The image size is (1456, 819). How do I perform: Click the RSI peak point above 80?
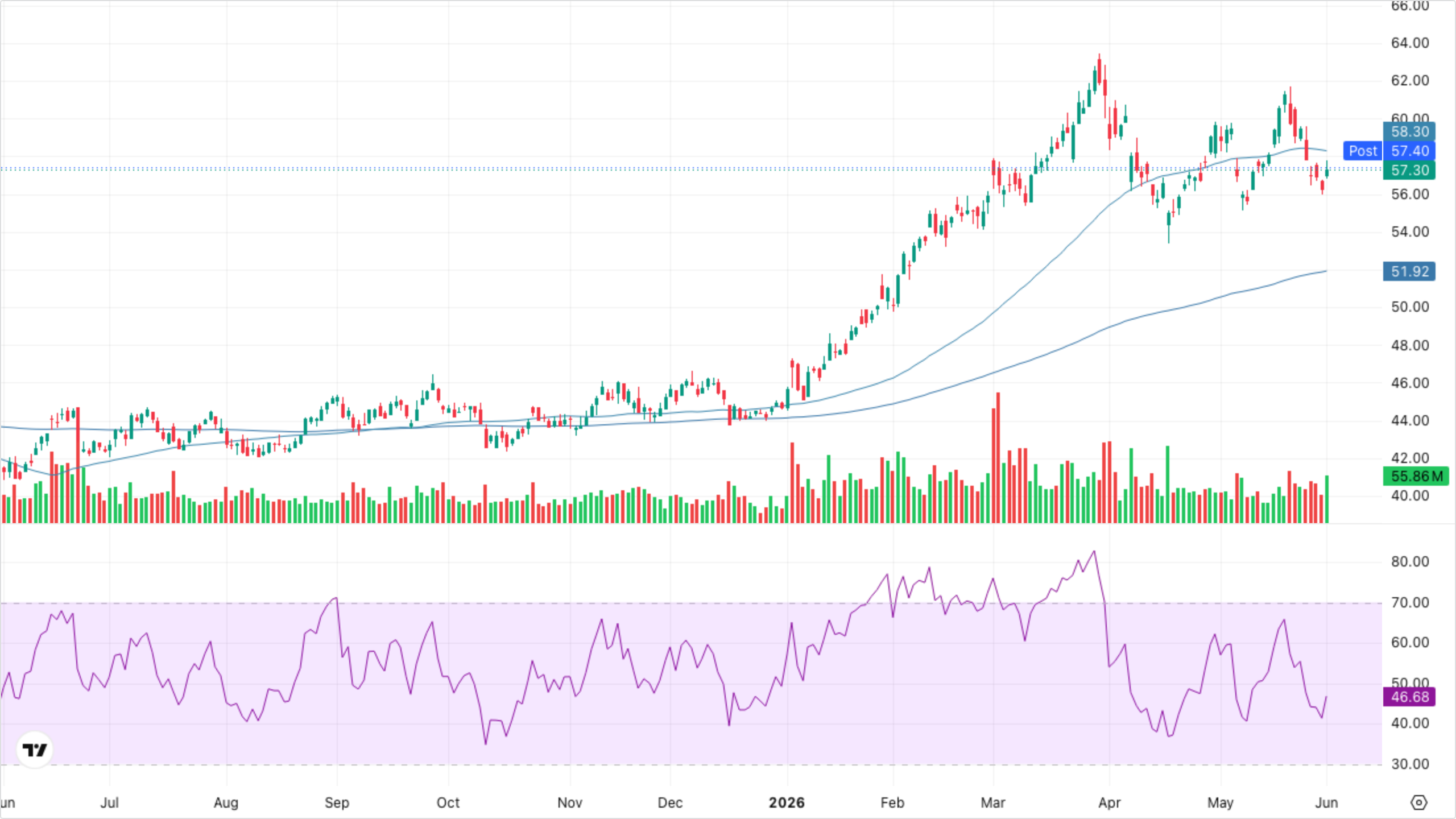pos(1094,551)
